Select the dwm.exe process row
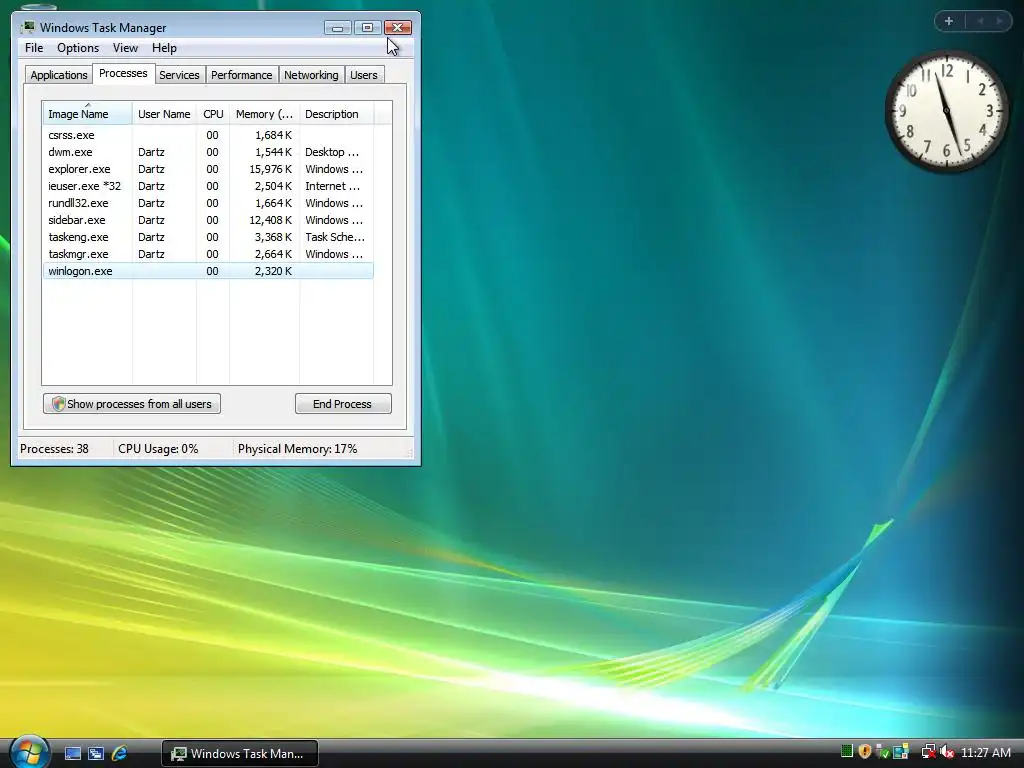This screenshot has height=768, width=1024. (x=208, y=152)
